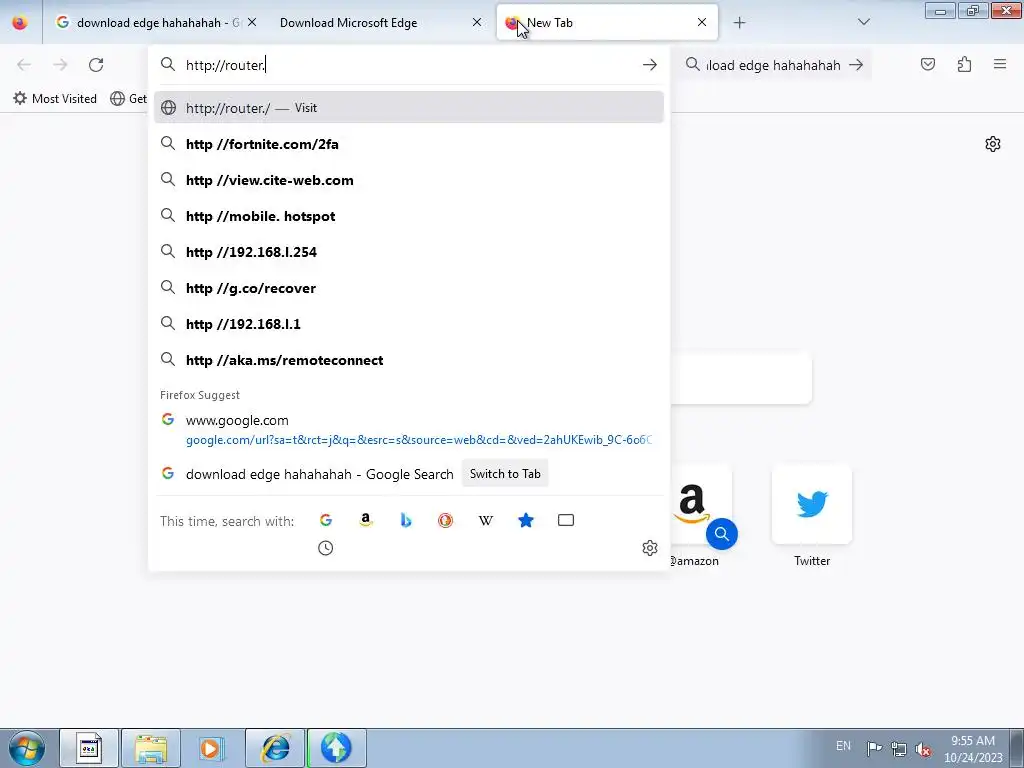The image size is (1024, 768).
Task: Choose mobile. hotspot suggestion
Action: pos(409,216)
